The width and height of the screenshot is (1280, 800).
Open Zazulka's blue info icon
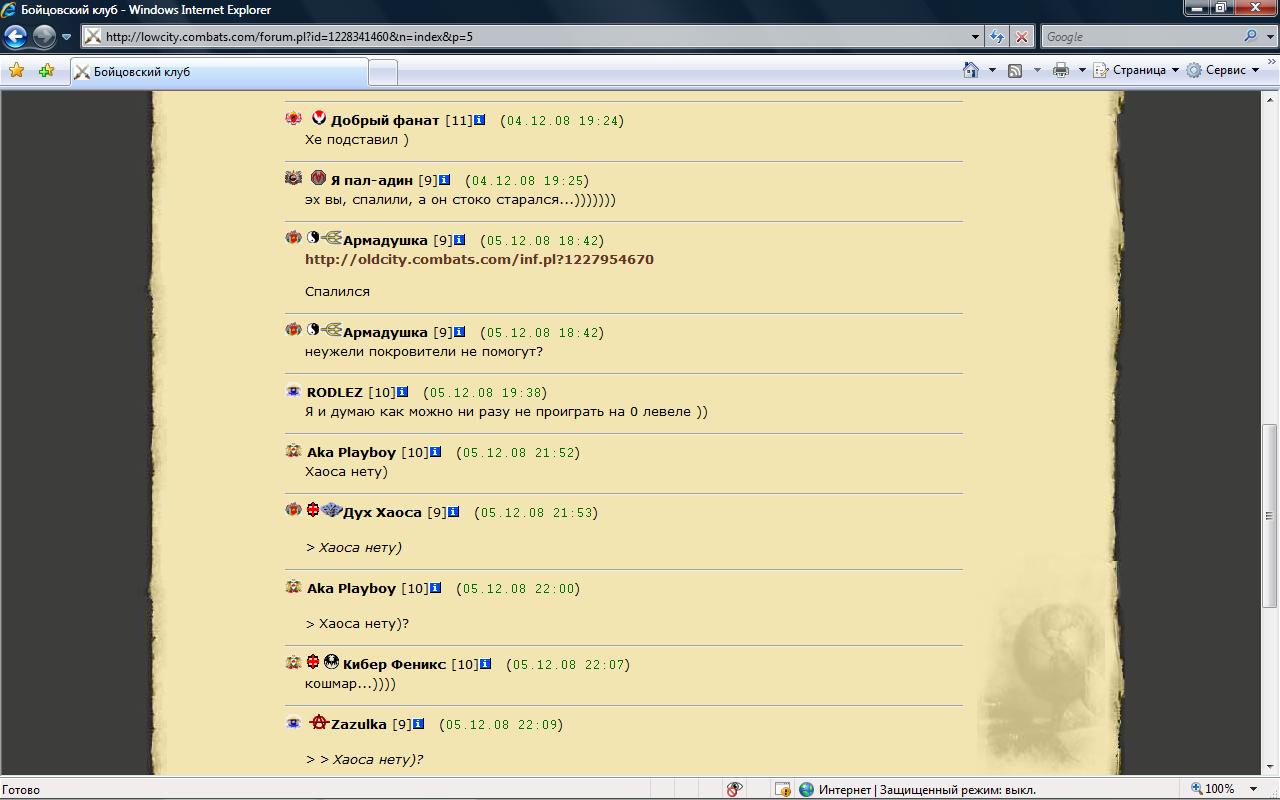tap(419, 724)
